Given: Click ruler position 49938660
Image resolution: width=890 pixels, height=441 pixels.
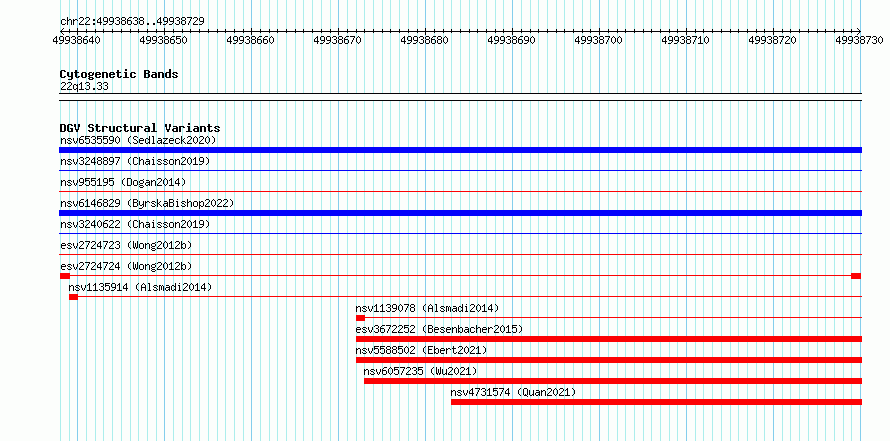Looking at the screenshot, I should 251,40.
